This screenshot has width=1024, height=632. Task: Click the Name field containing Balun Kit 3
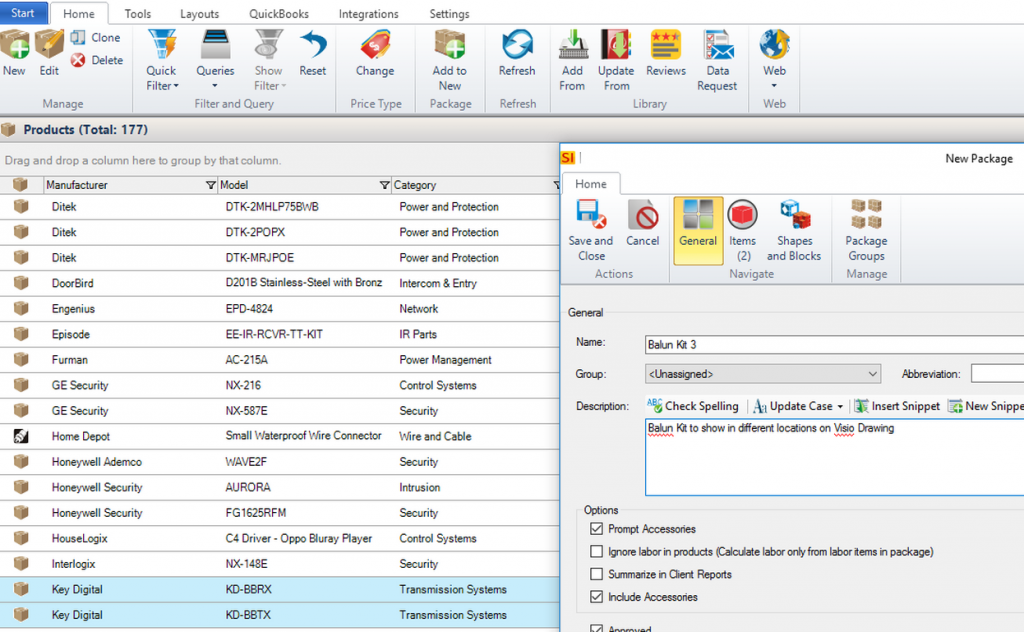tap(834, 345)
